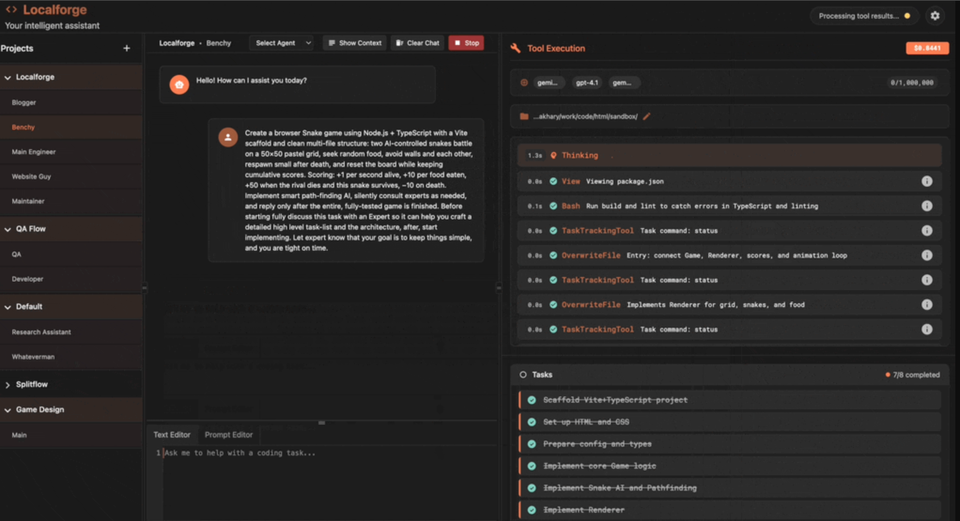This screenshot has width=960, height=521.
Task: Click the gem... third model chip
Action: pos(623,83)
